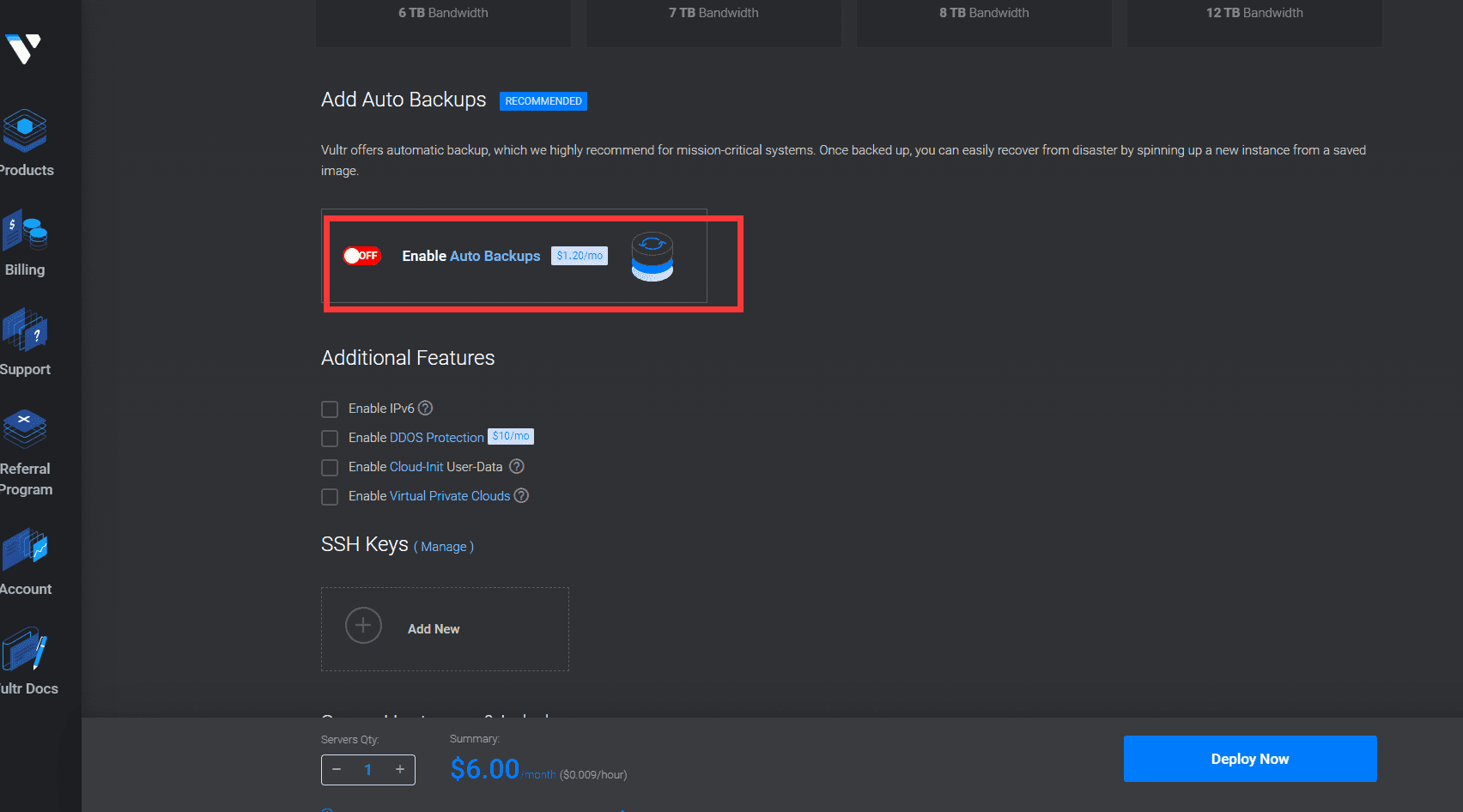
Task: Click the Support label in sidebar
Action: point(26,369)
